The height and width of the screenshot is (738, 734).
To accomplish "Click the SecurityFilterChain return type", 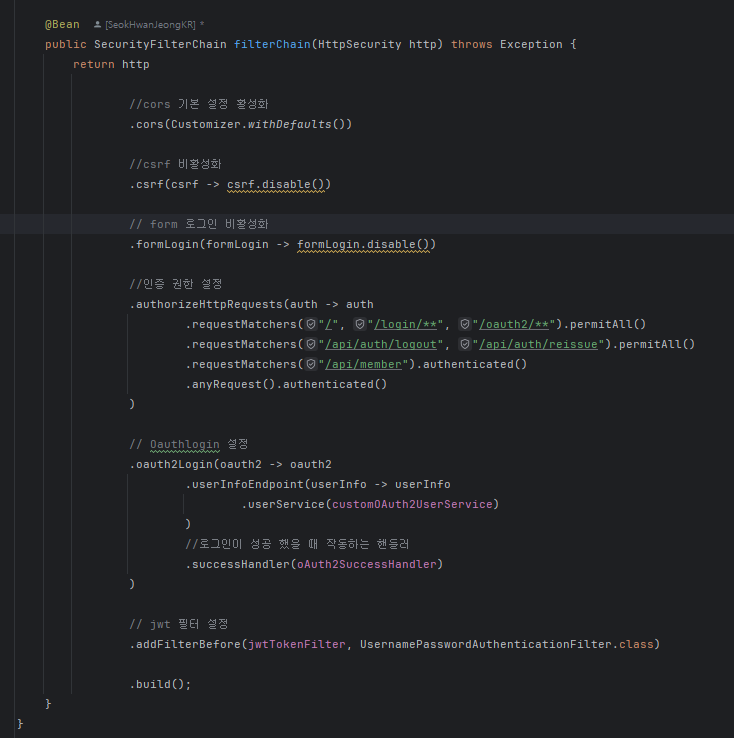I will [x=160, y=44].
